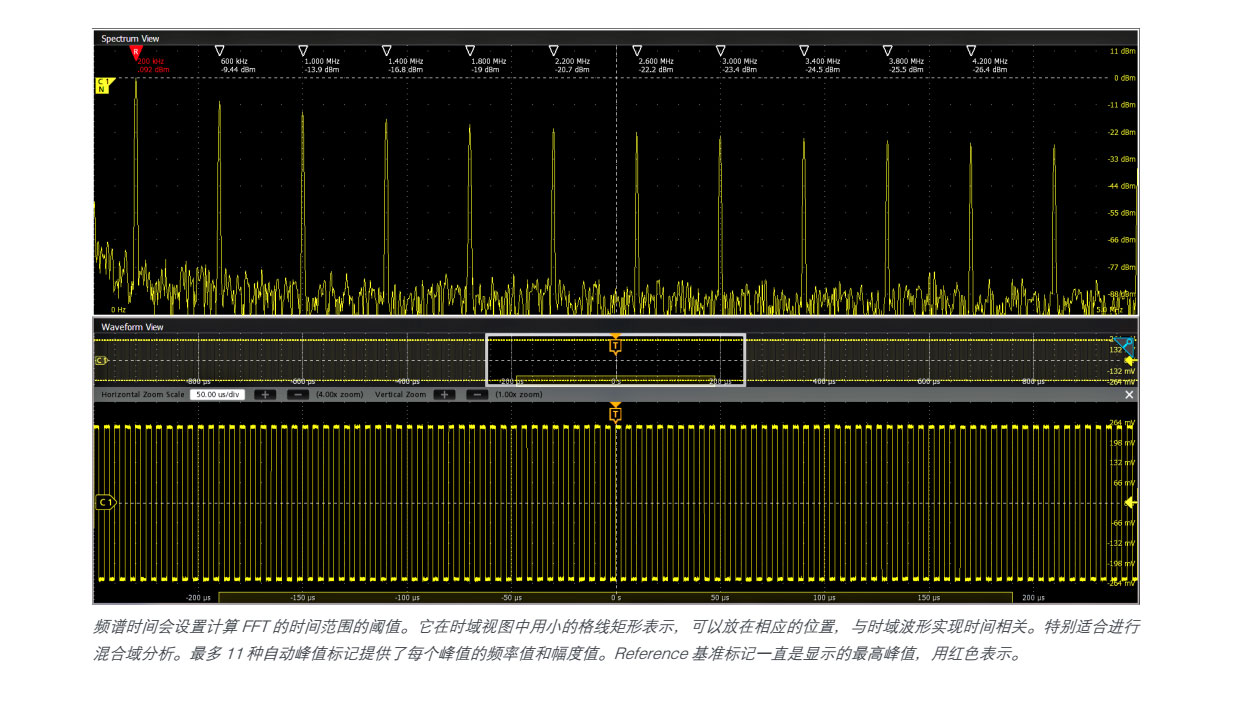The height and width of the screenshot is (720, 1249).
Task: Click the C1 N spectrum channel badge
Action: click(101, 85)
